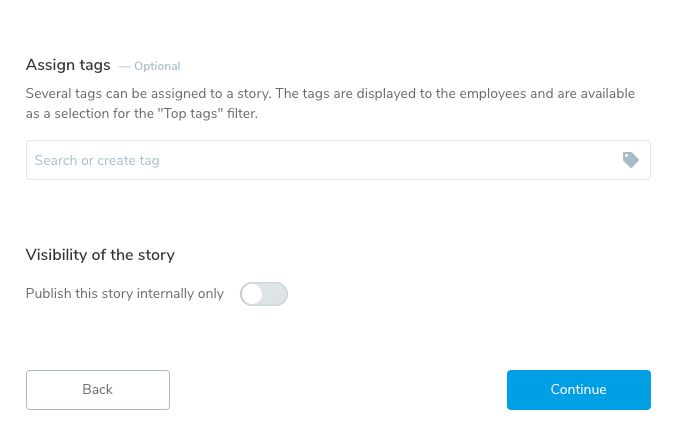Screen dimensions: 673x431
Task: Click the 'Assign tags' heading
Action: [68, 65]
